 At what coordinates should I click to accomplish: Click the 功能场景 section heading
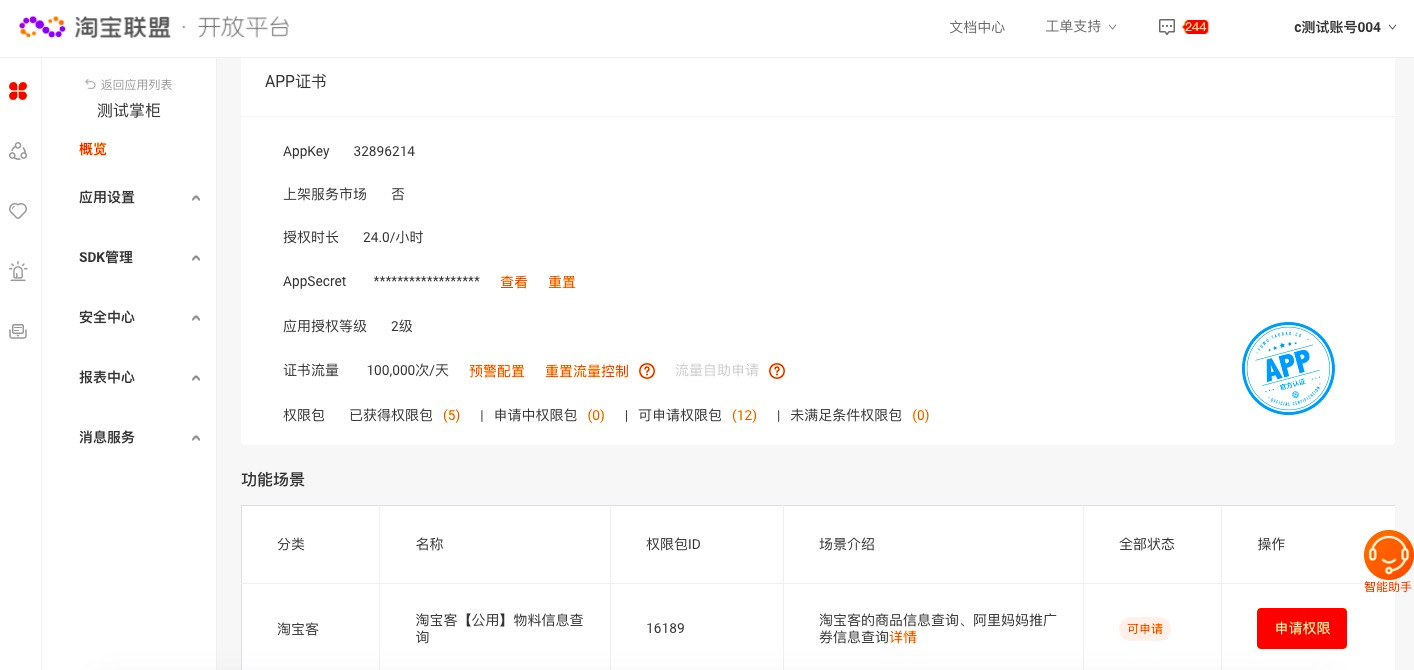click(x=273, y=480)
